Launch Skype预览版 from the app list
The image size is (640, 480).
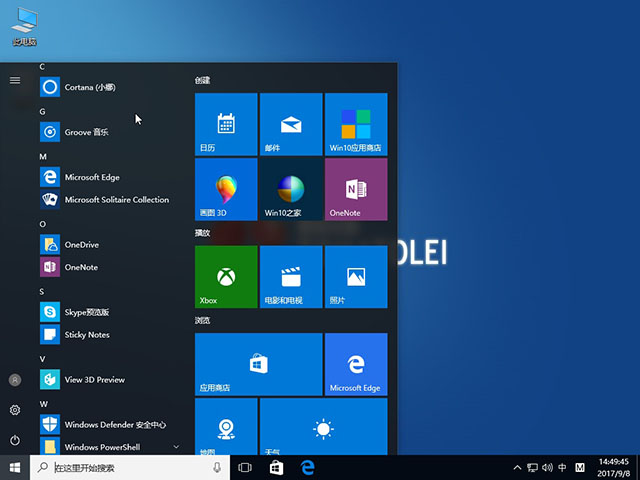pos(109,312)
